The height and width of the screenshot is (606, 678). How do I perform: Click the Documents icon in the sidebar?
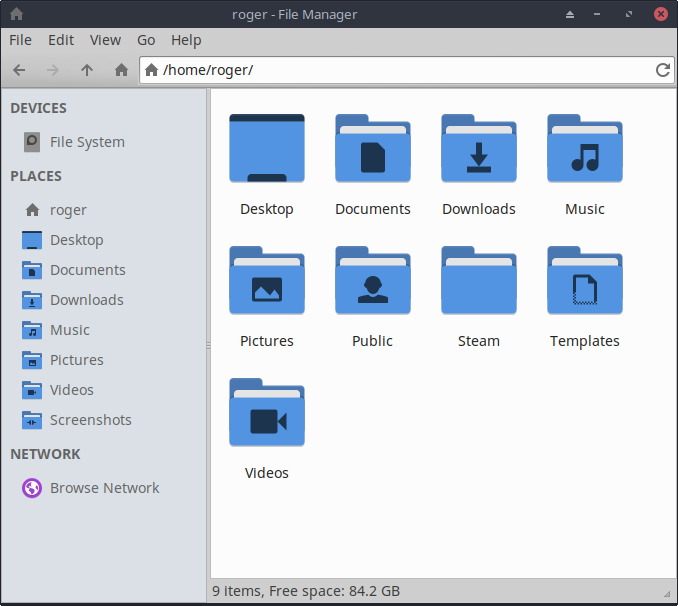pos(32,270)
